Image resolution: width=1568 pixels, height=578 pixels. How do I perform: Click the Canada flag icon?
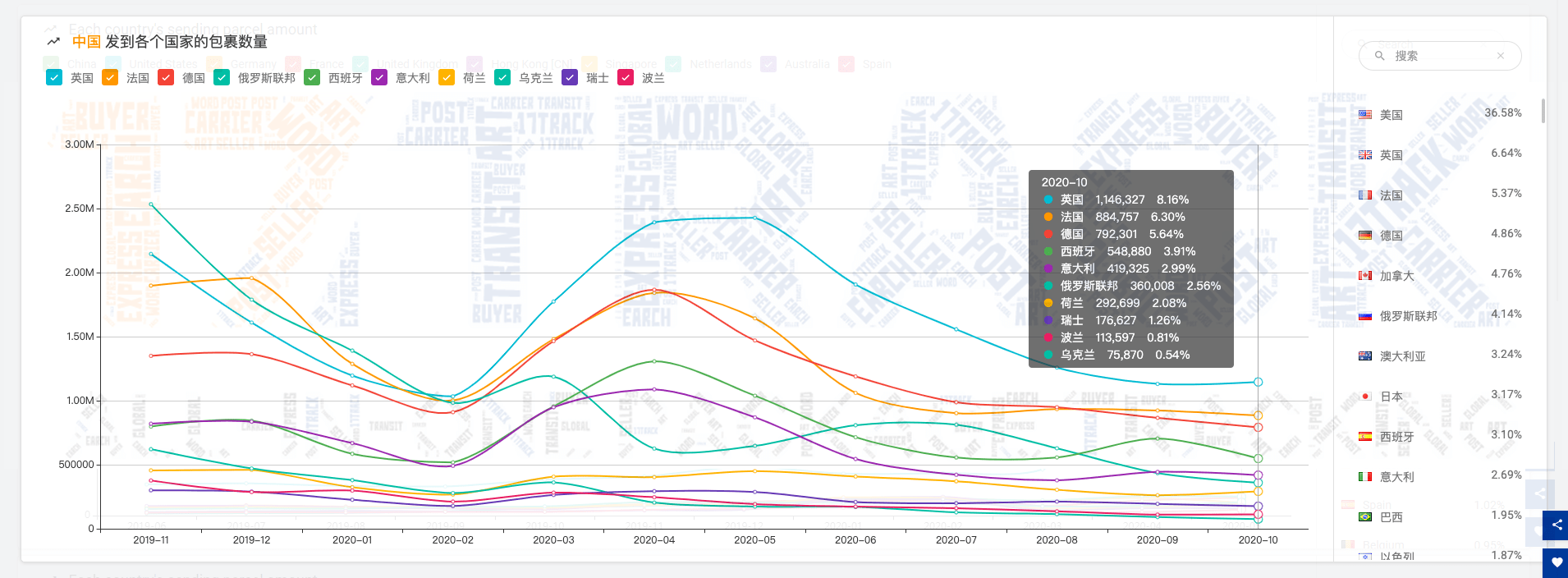[1365, 276]
